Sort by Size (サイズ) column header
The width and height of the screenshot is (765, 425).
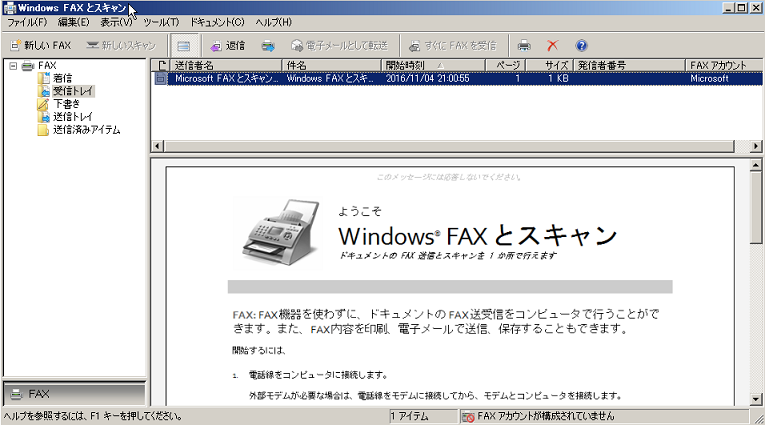click(549, 65)
